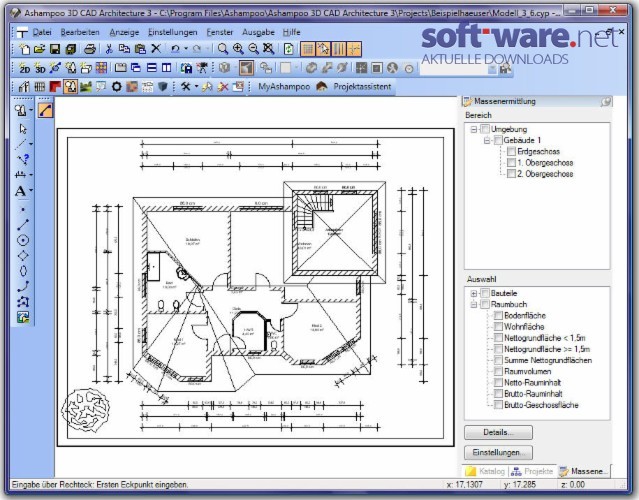This screenshot has width=639, height=500.
Task: Click the highlighted orange curve tool button
Action: (x=45, y=110)
